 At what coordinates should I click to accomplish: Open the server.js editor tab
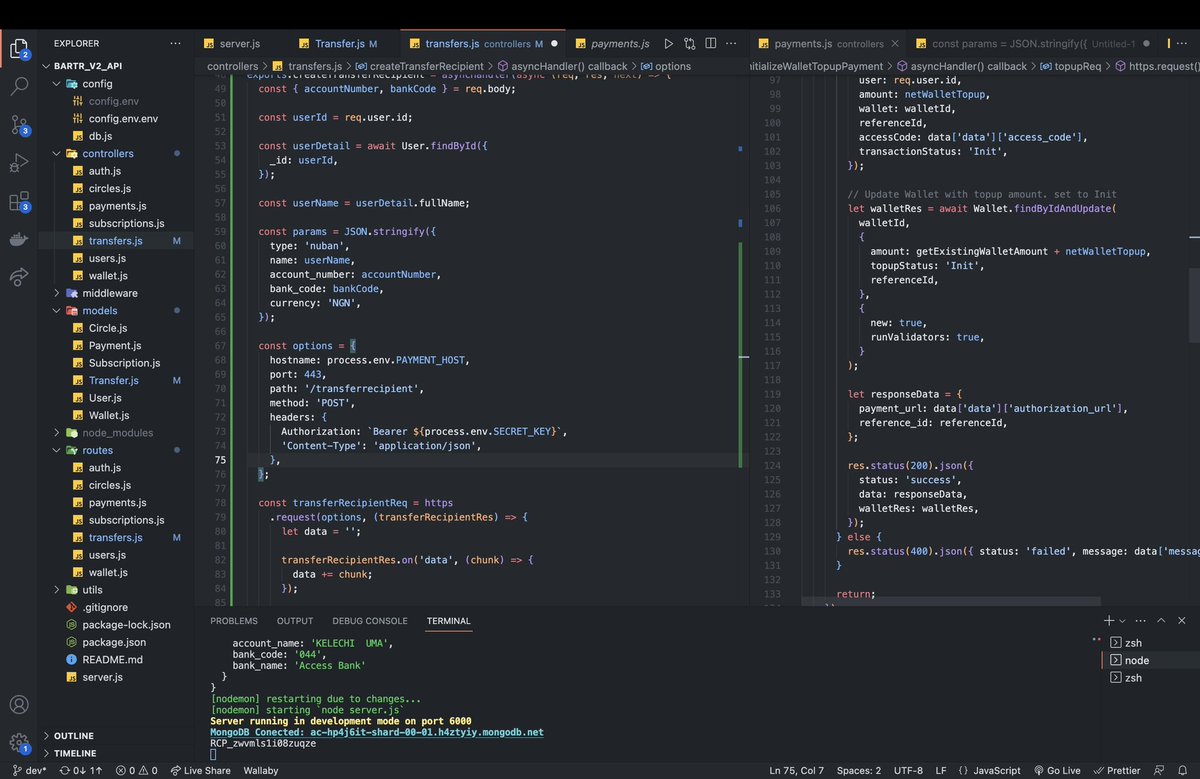tap(240, 44)
